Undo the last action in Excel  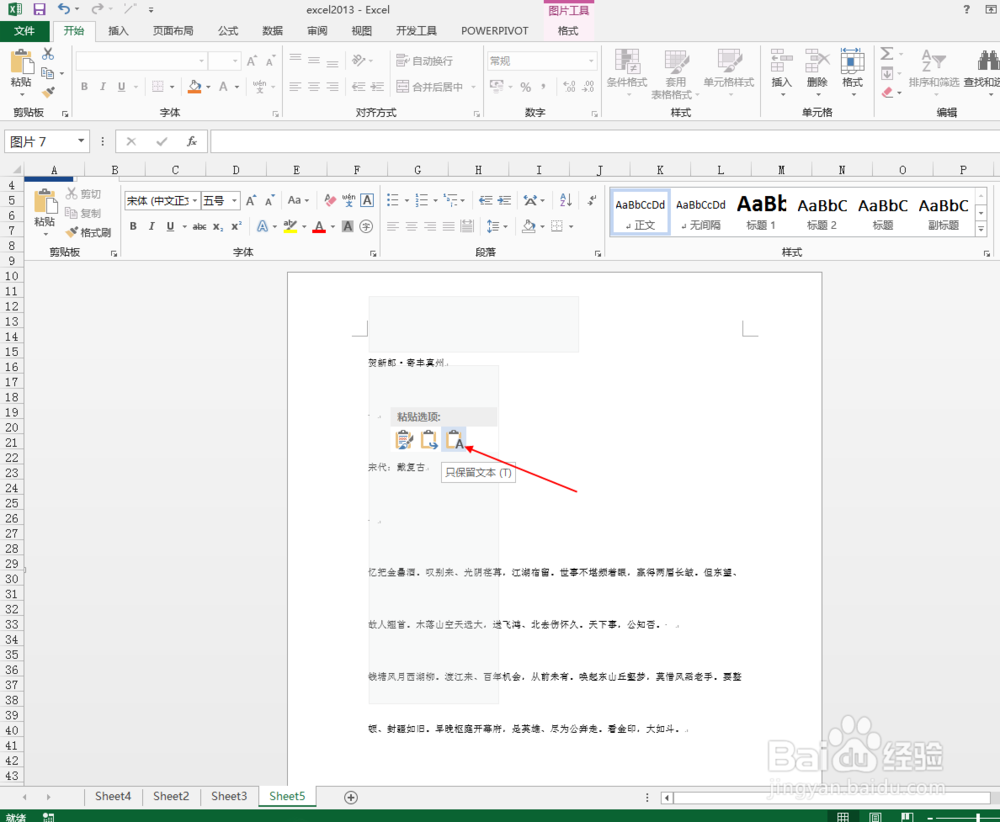(63, 9)
